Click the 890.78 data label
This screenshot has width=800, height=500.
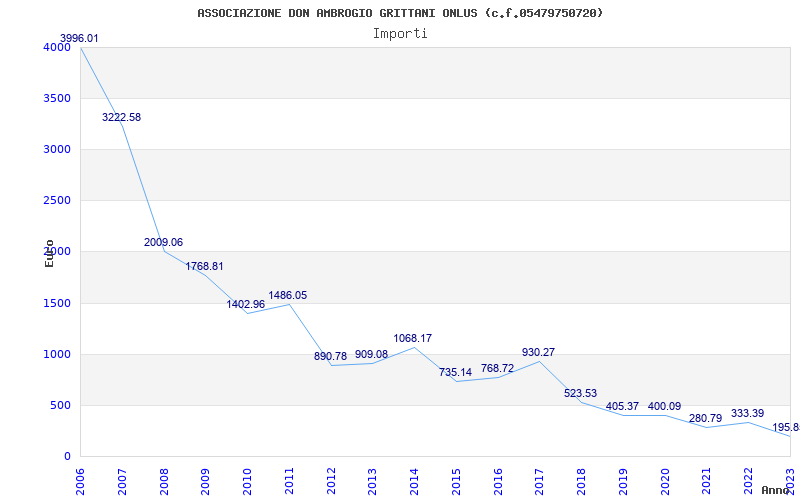pos(330,357)
